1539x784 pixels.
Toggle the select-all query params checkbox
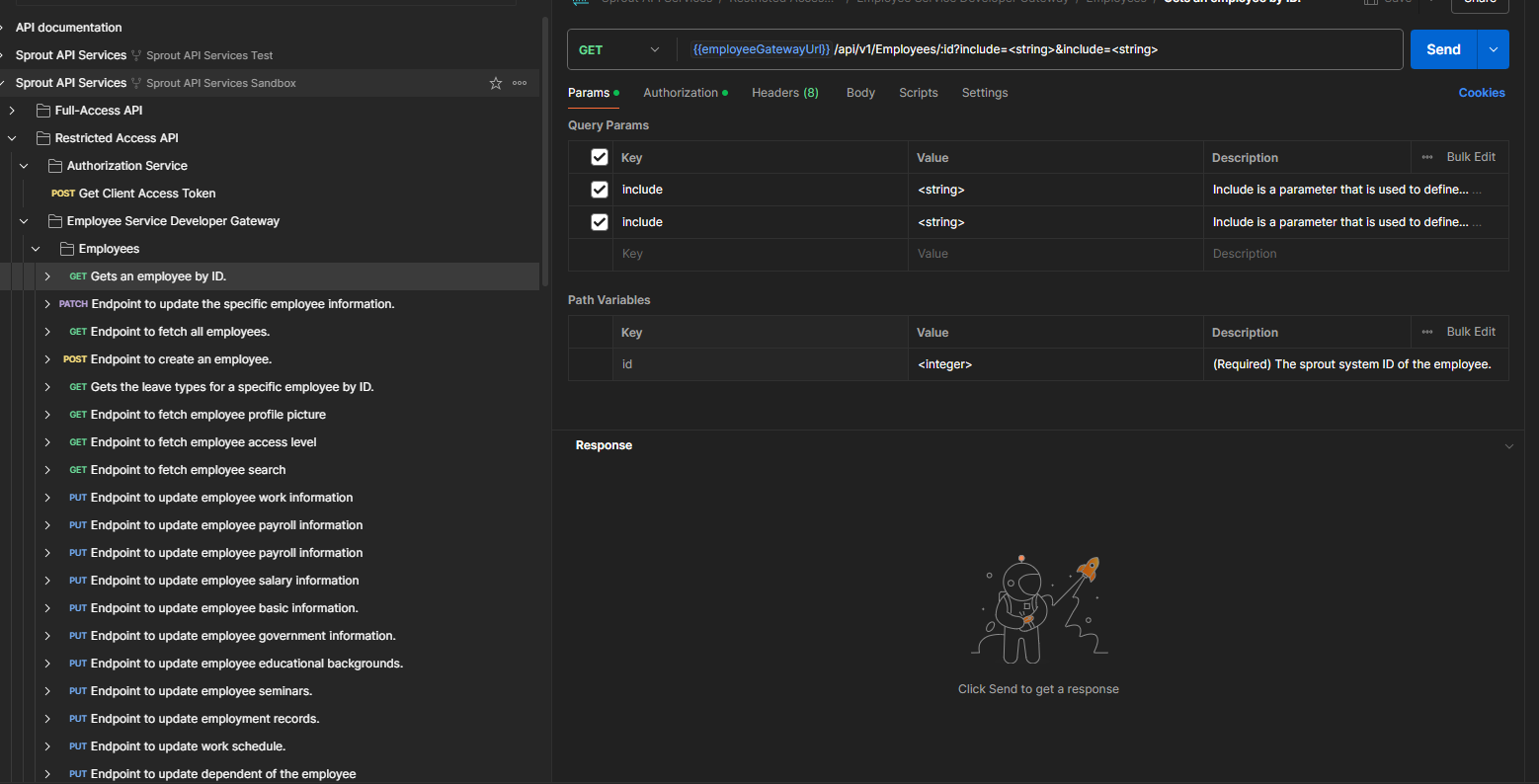tap(600, 157)
